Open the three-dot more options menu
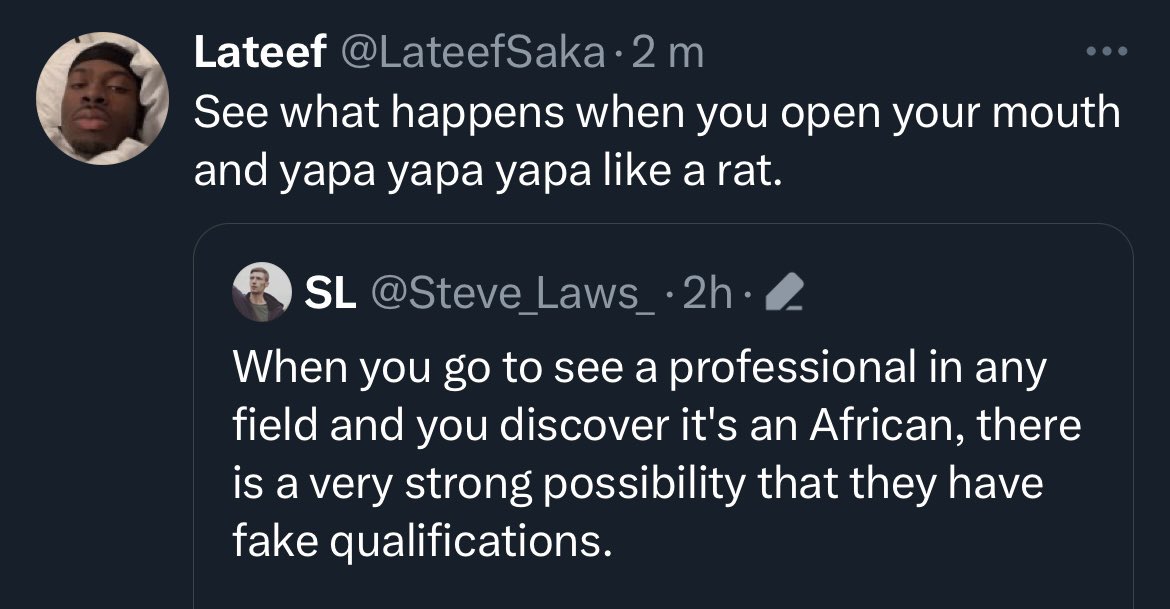The width and height of the screenshot is (1170, 609). [1108, 52]
